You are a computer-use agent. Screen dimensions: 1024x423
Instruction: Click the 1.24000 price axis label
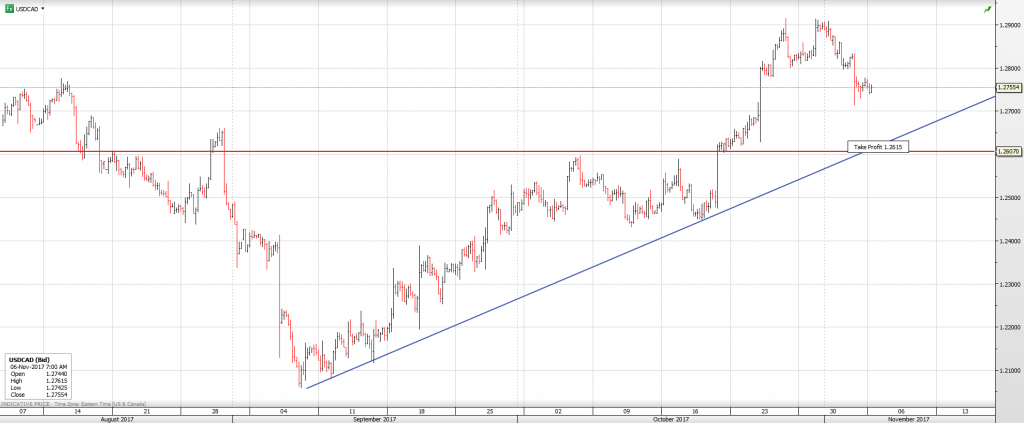click(1008, 241)
